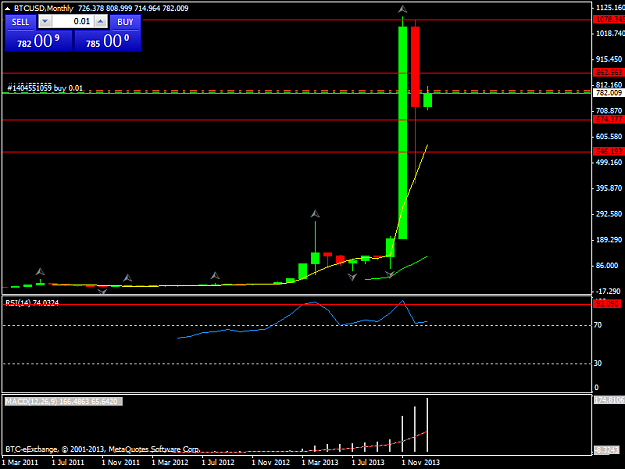625x469 pixels.
Task: Click the up fractal arrow near July 2012
Action: 215,275
